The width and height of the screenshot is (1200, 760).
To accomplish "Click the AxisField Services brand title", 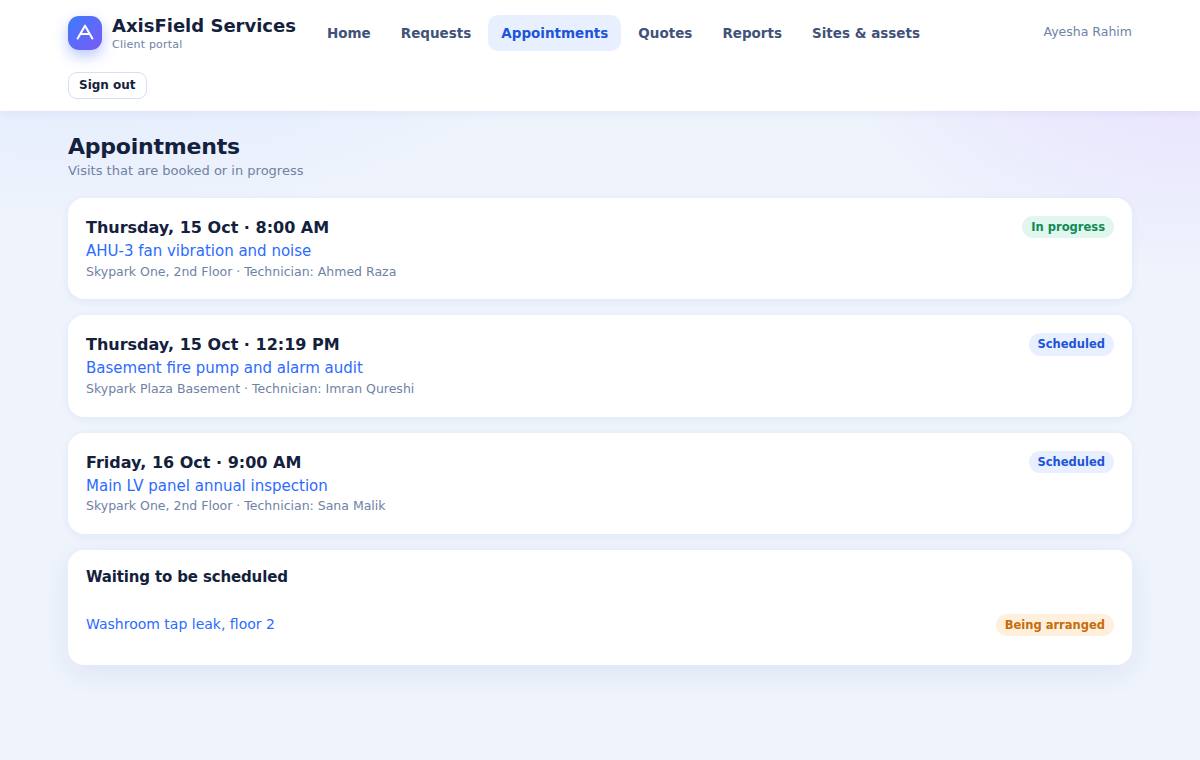I will tap(204, 26).
